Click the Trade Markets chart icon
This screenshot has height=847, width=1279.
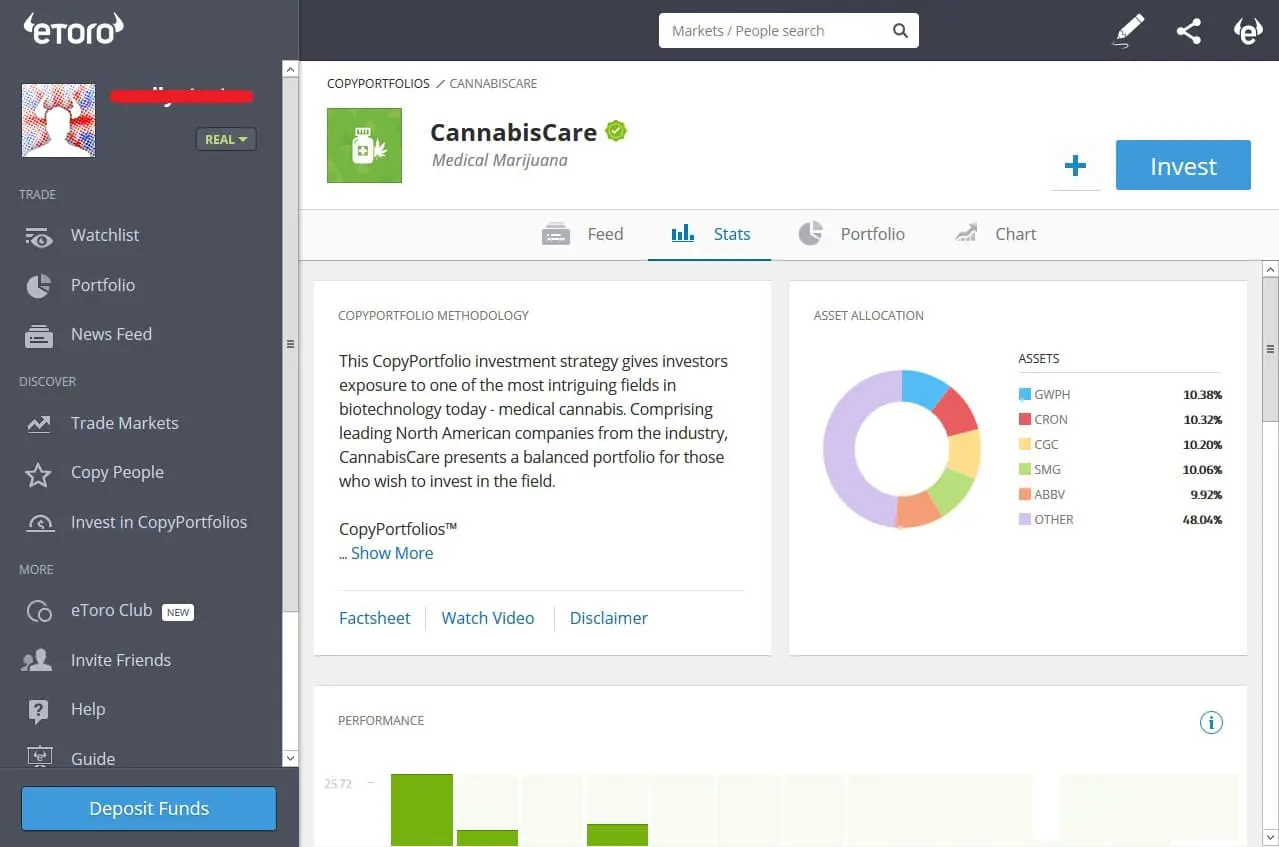(38, 424)
